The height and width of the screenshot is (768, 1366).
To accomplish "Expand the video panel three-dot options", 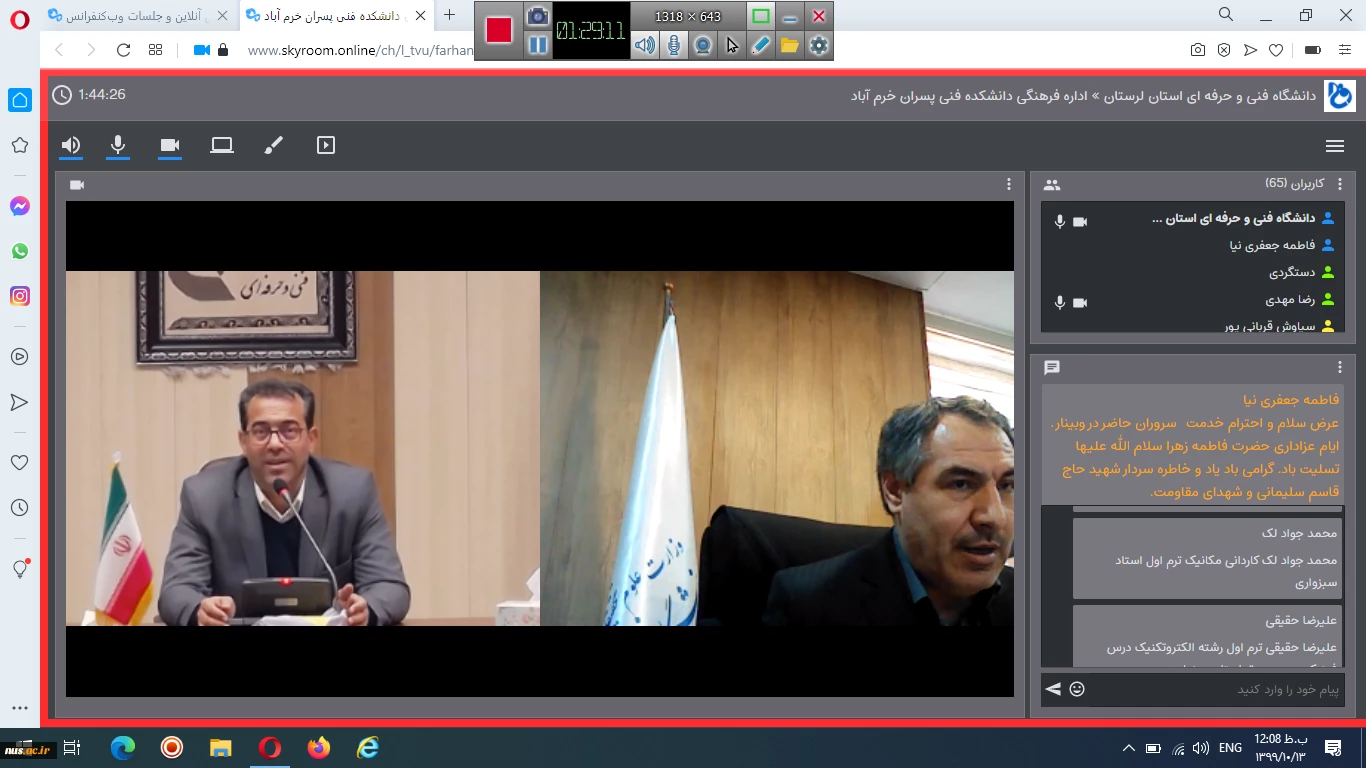I will [1009, 184].
